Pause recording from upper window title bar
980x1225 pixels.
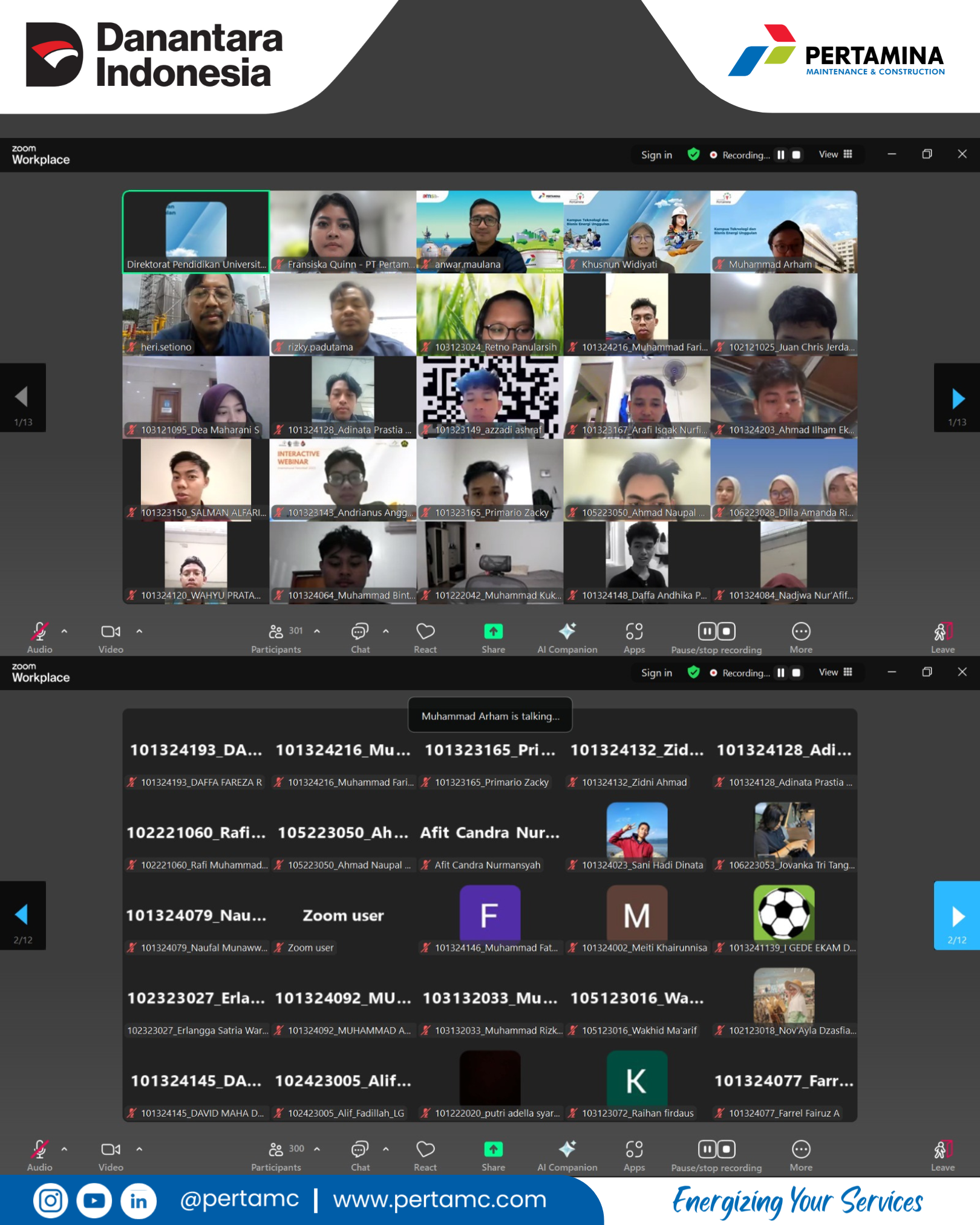click(781, 155)
